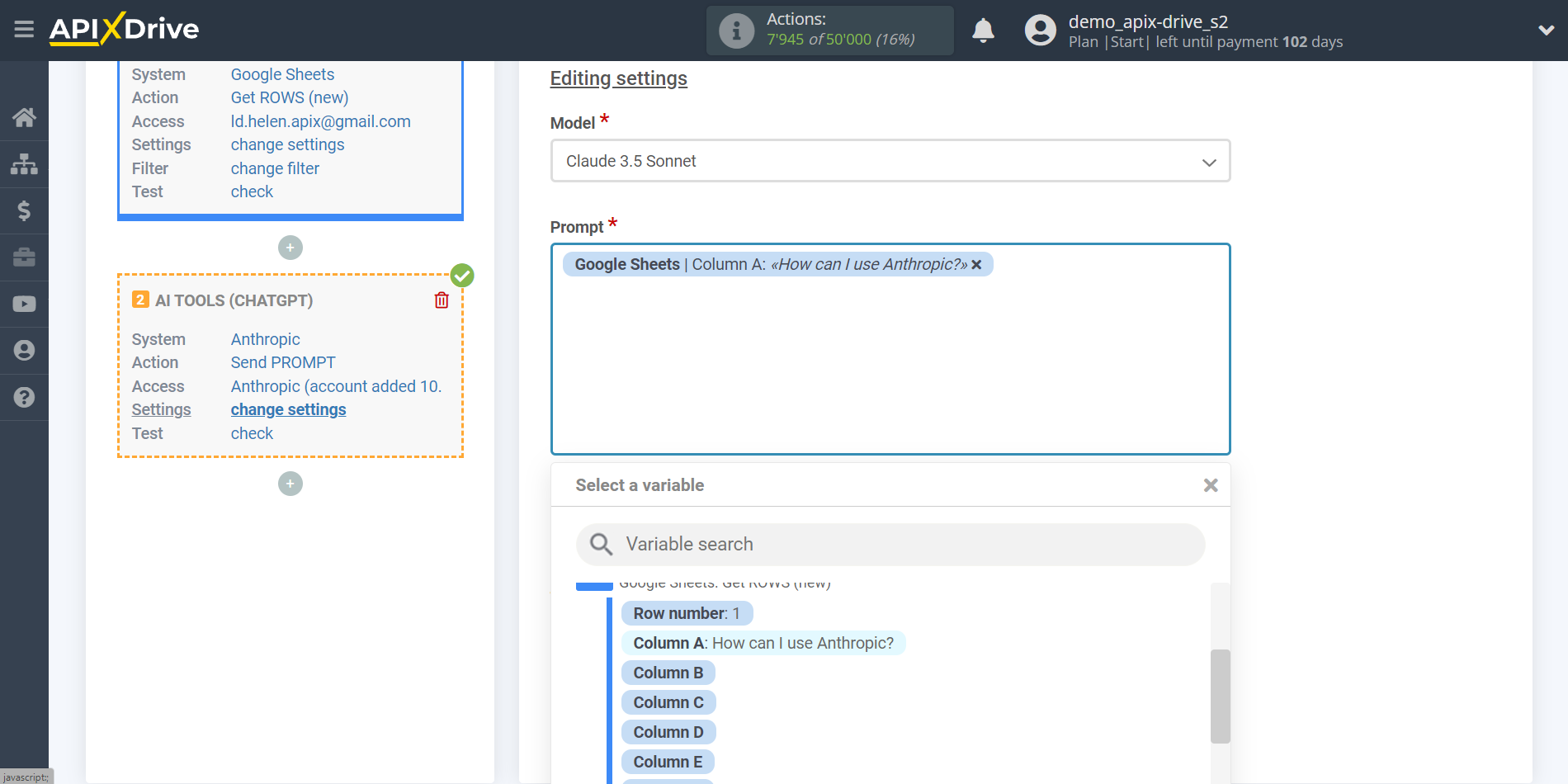Screen dimensions: 1568x784
Task: Expand the account menu chevron
Action: pyautogui.click(x=1546, y=31)
